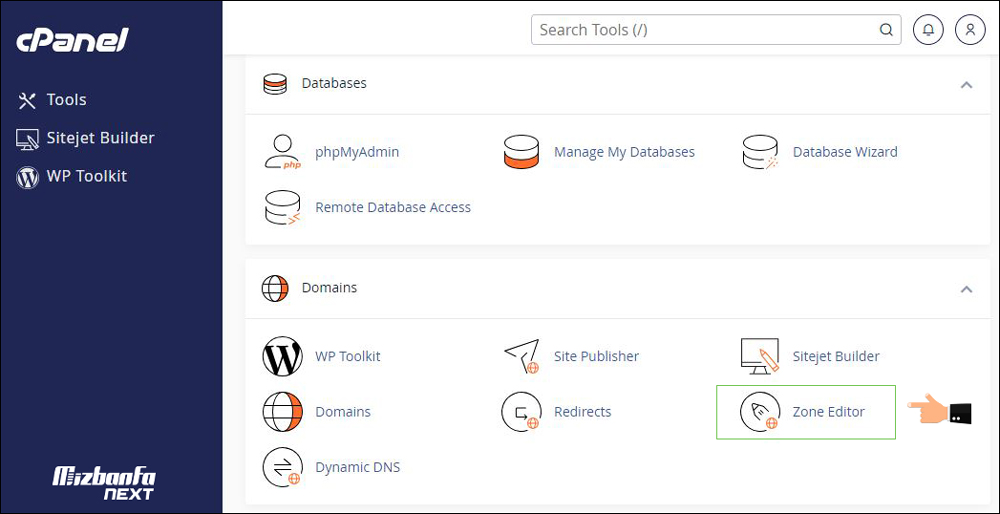
Task: Click the Manage My Databases icon
Action: tap(521, 152)
